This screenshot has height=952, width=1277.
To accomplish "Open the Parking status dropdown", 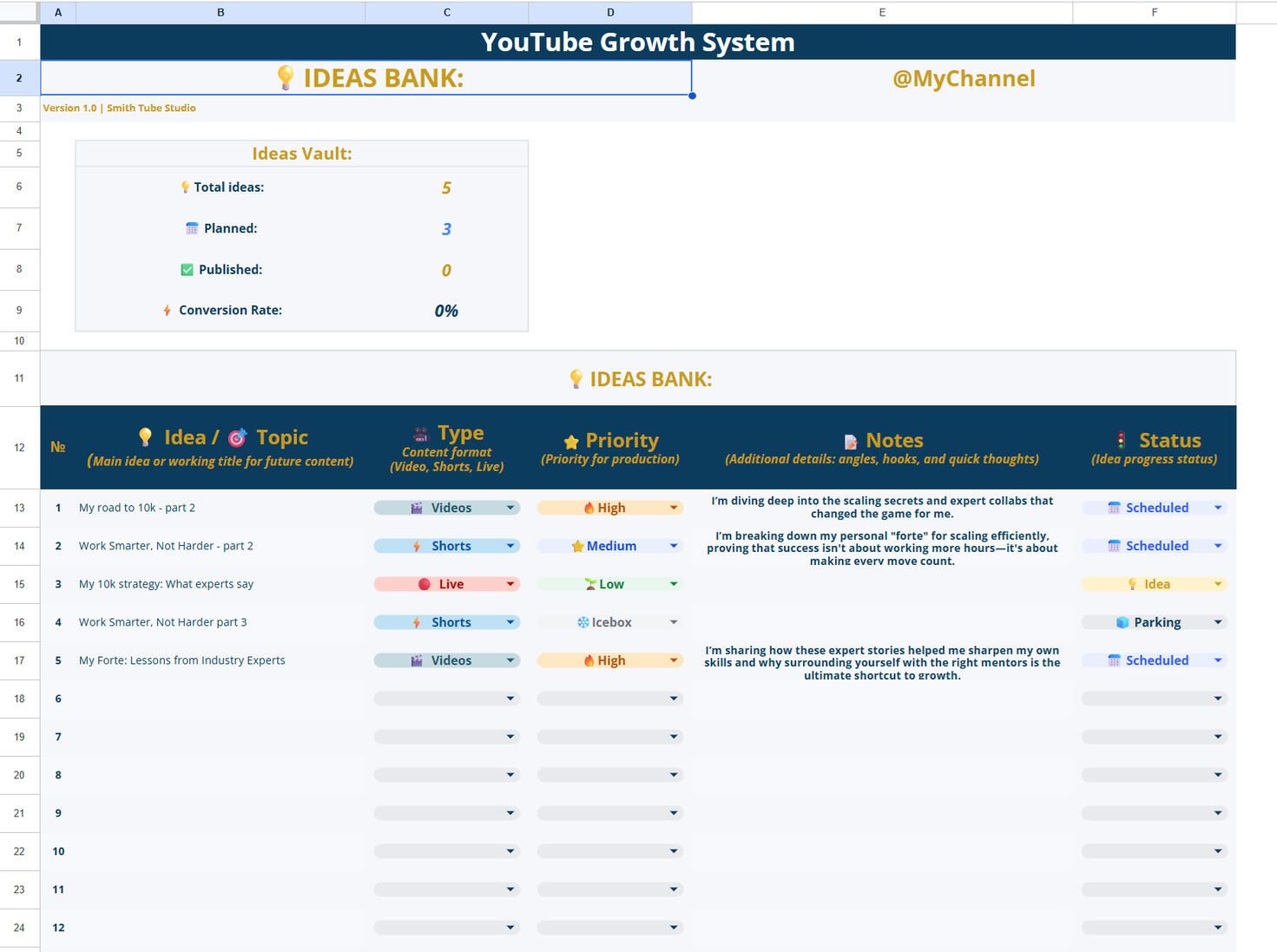I will pos(1217,622).
